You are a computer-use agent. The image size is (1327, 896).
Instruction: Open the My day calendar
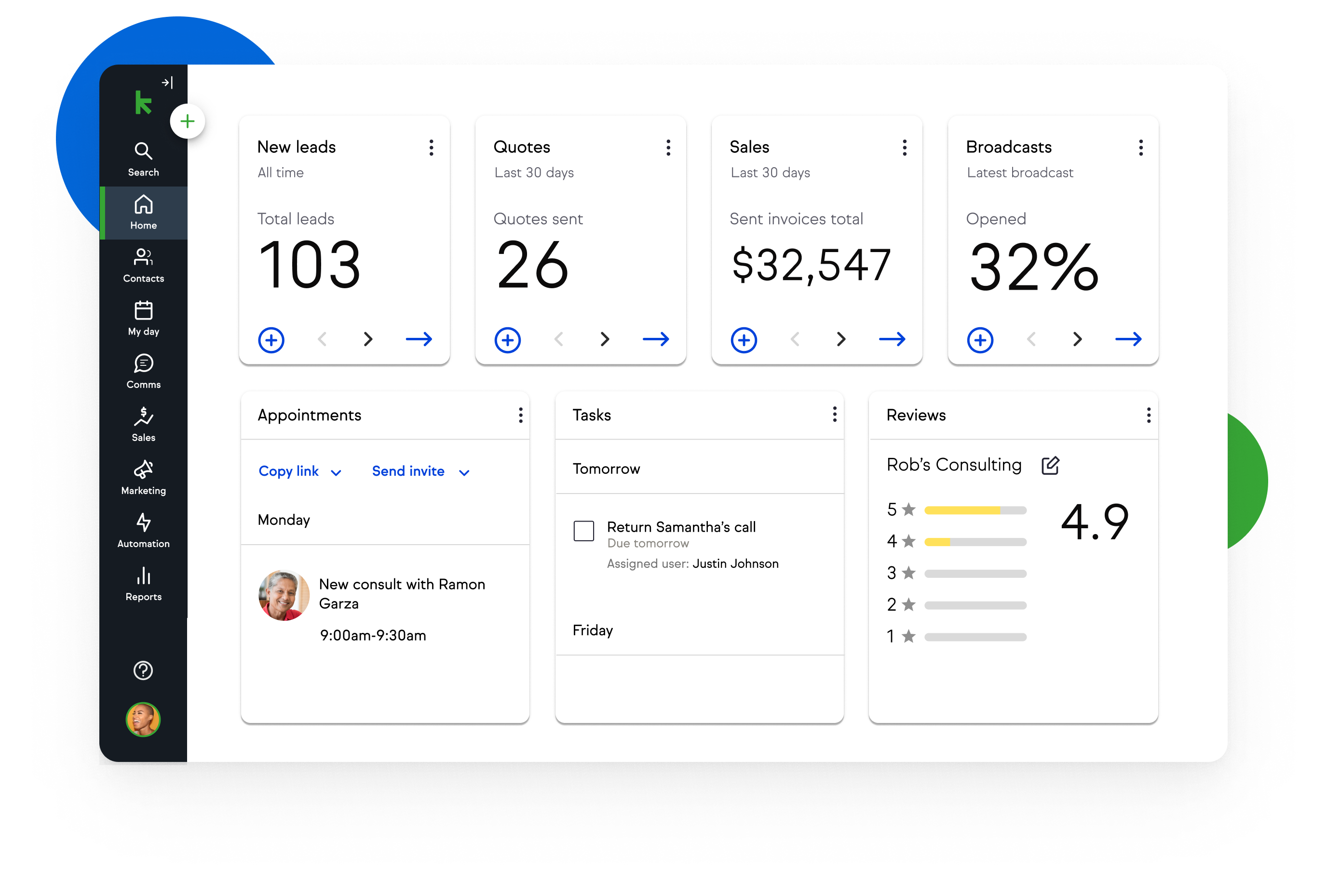coord(143,318)
